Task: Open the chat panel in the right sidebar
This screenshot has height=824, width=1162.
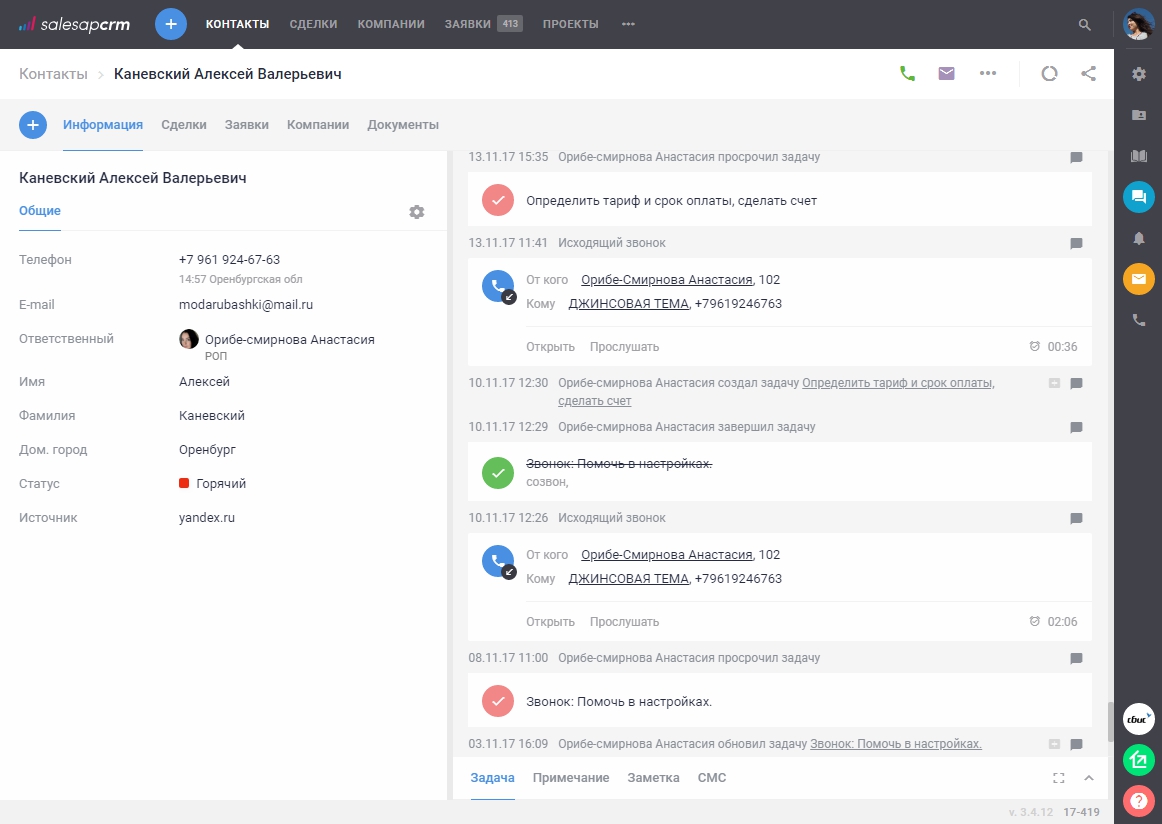Action: tap(1138, 197)
